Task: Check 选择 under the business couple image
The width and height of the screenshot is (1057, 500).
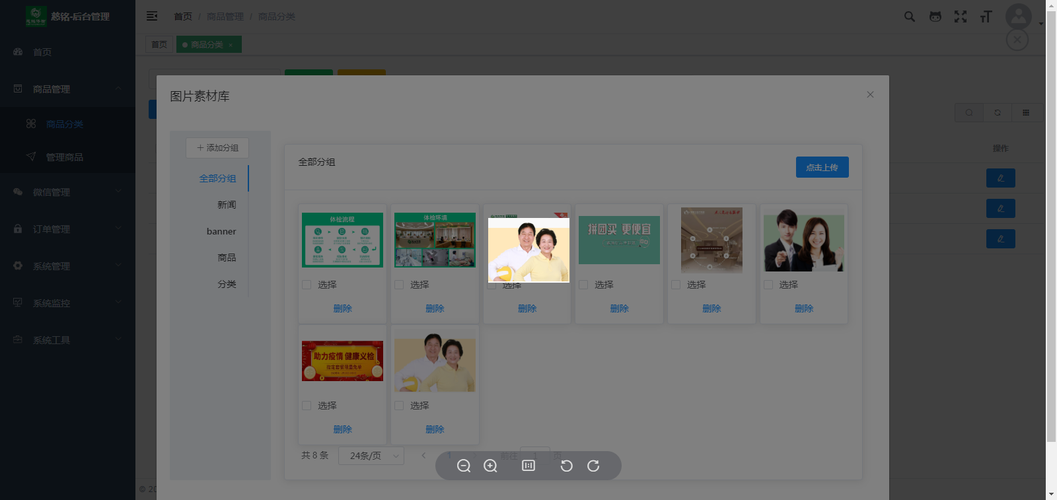Action: pos(768,285)
